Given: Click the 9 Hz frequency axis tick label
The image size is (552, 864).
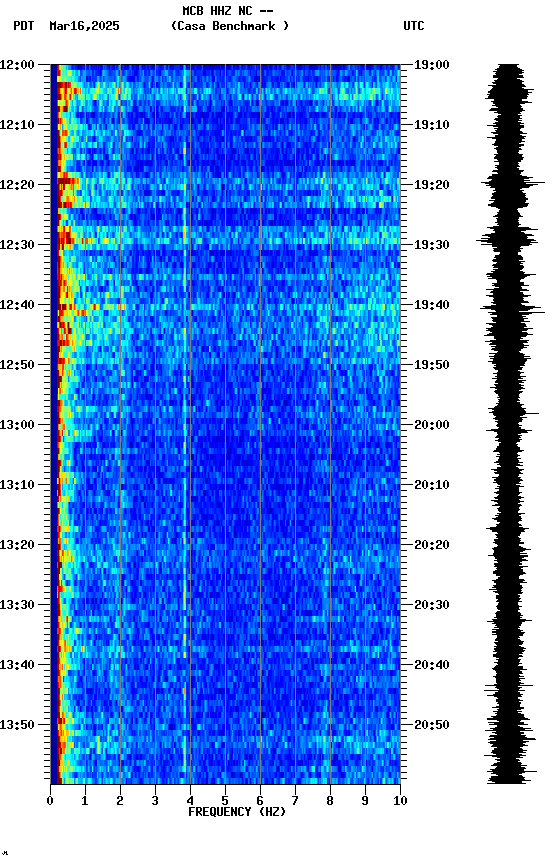Looking at the screenshot, I should (x=365, y=801).
